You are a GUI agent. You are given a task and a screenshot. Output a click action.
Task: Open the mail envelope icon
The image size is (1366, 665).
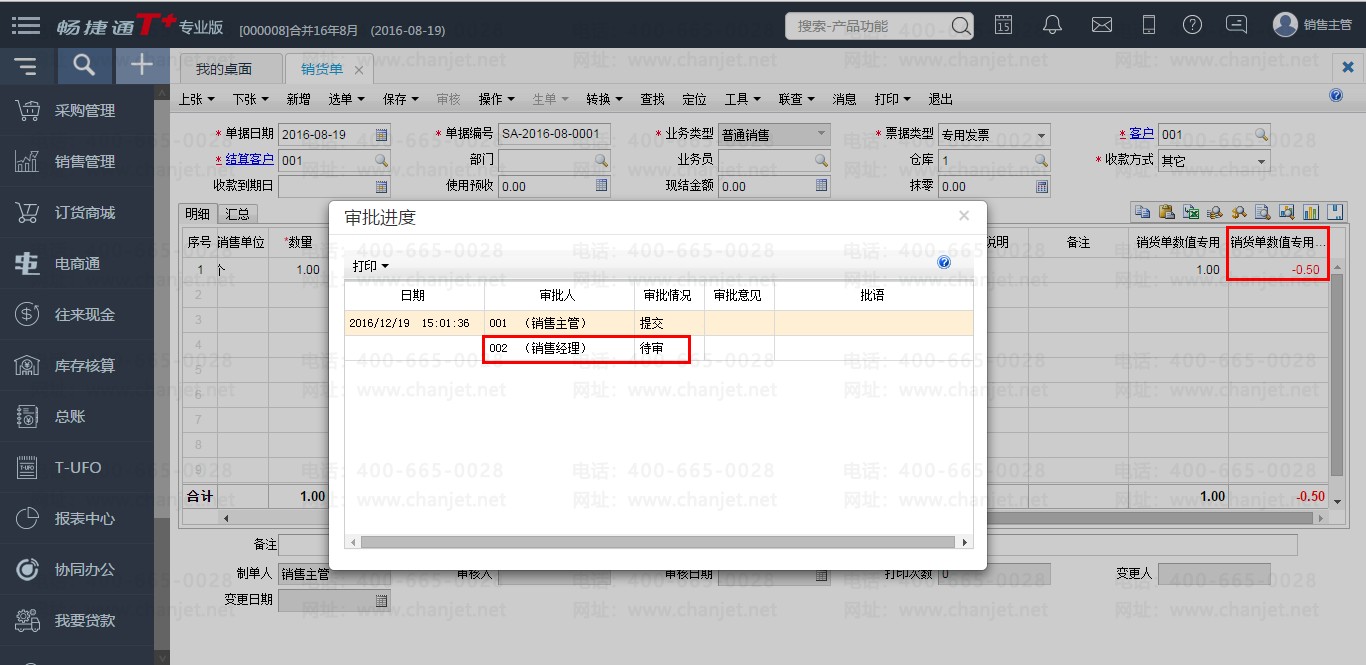coord(1101,25)
